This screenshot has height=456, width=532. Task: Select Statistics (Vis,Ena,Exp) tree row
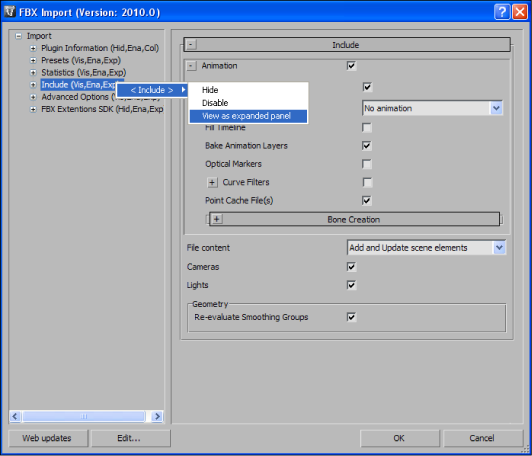pyautogui.click(x=83, y=73)
